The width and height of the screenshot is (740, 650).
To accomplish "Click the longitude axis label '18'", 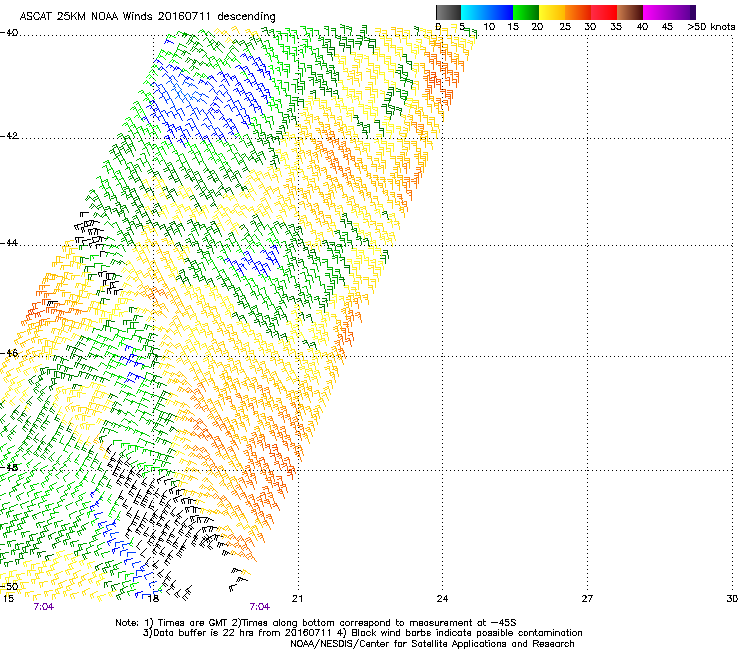I will coord(153,599).
